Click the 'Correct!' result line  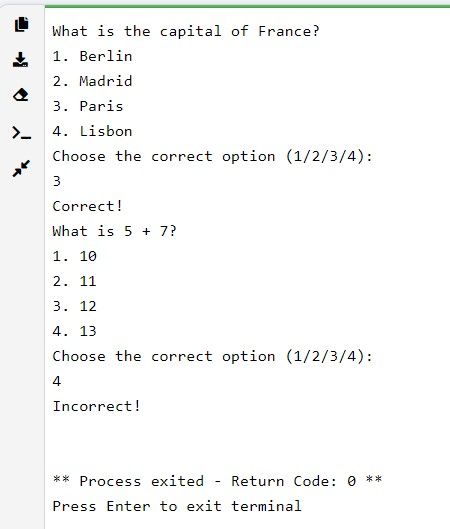[x=88, y=206]
